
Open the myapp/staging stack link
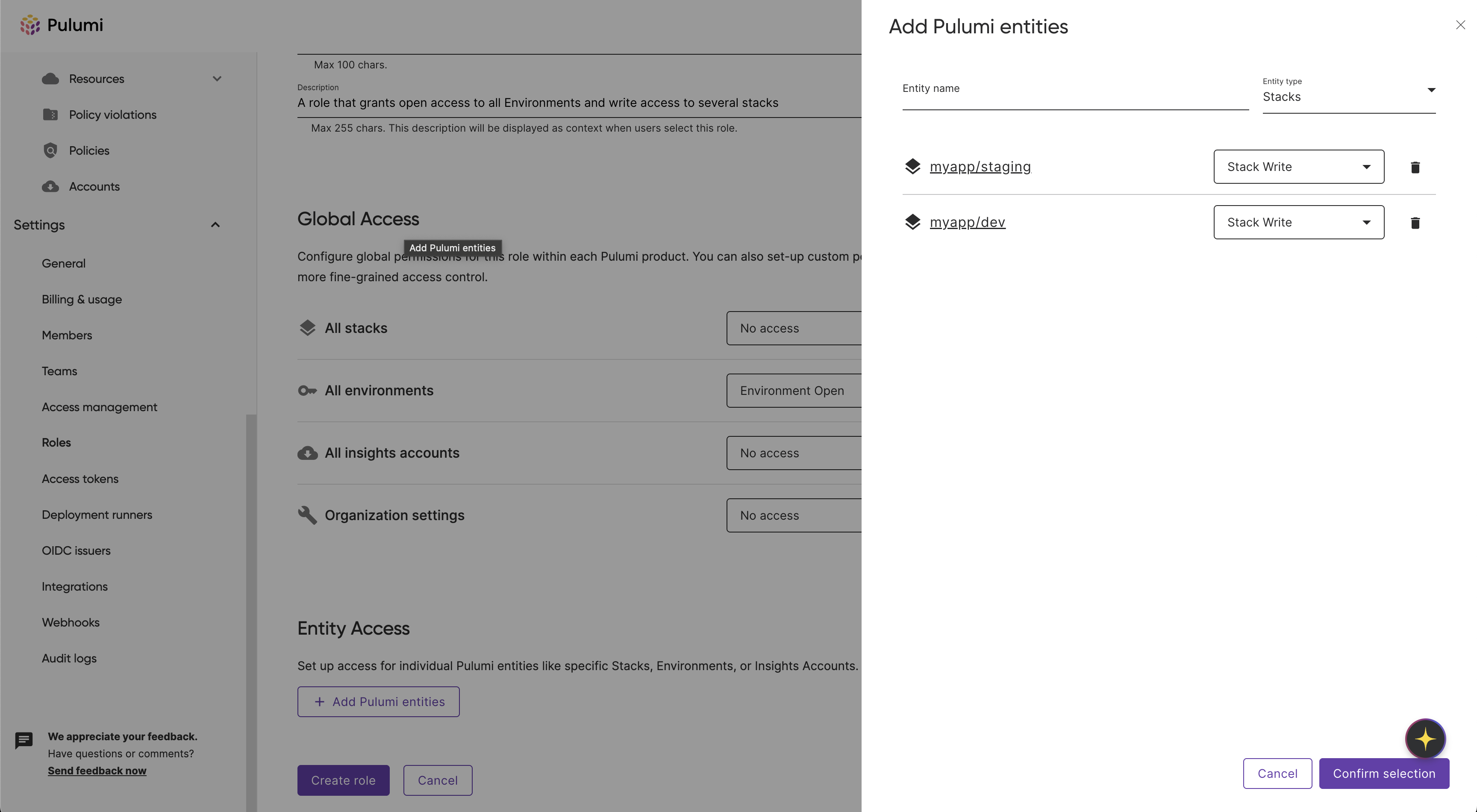(980, 166)
